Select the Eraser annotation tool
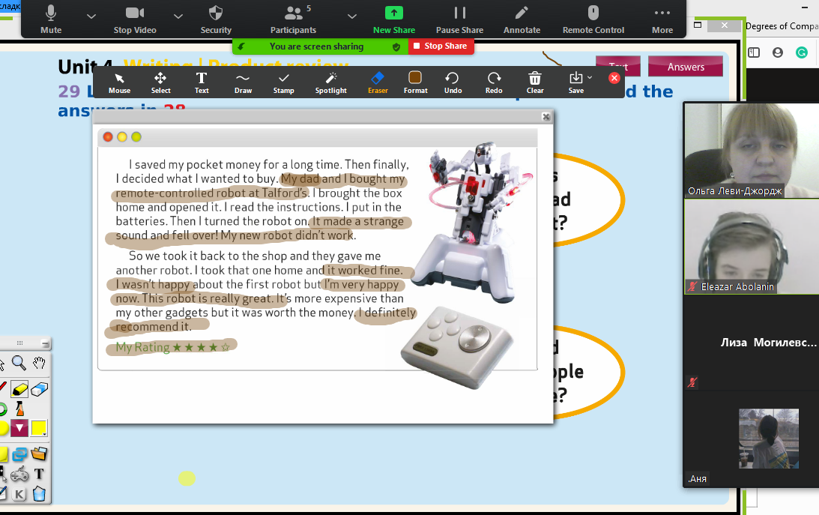The width and height of the screenshot is (819, 515). click(x=377, y=82)
